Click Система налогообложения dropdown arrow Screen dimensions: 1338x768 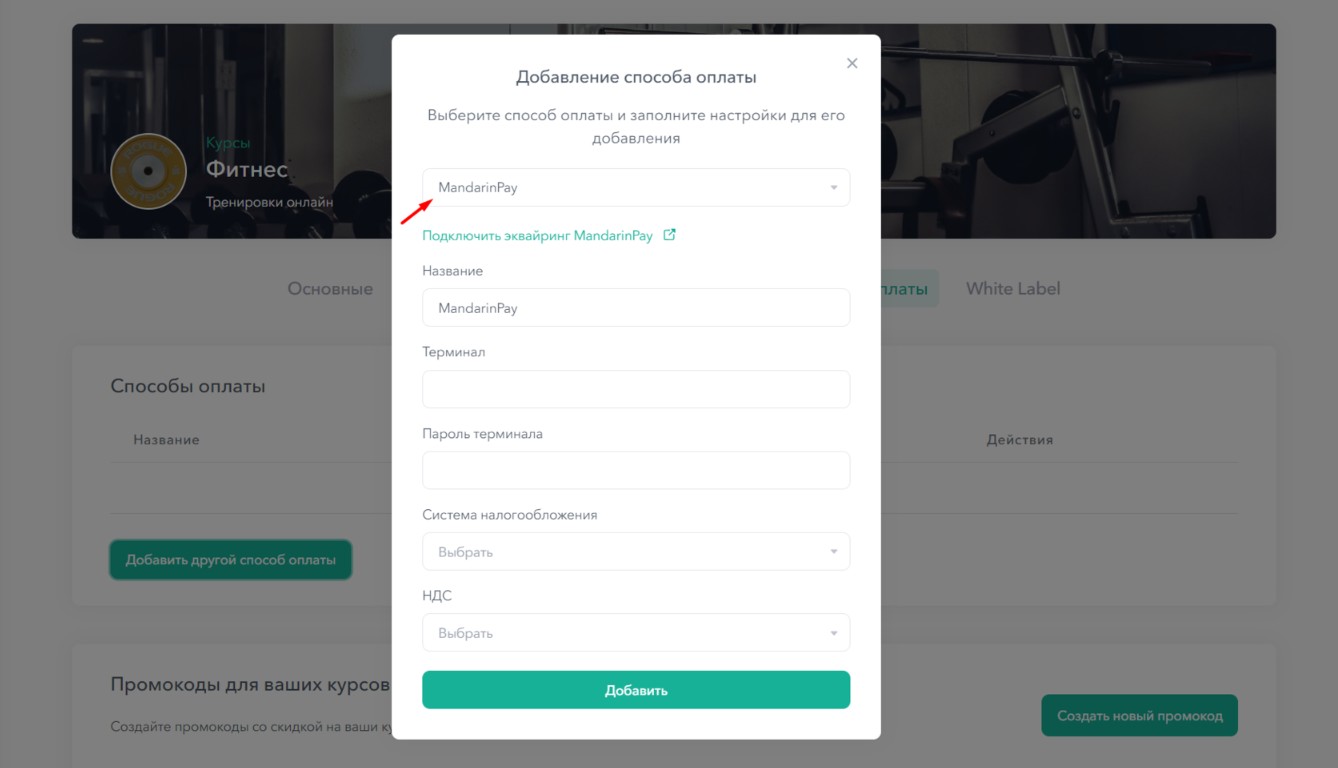tap(833, 552)
